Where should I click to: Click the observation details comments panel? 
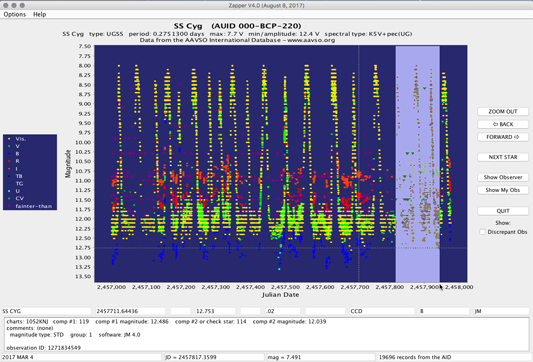266,334
